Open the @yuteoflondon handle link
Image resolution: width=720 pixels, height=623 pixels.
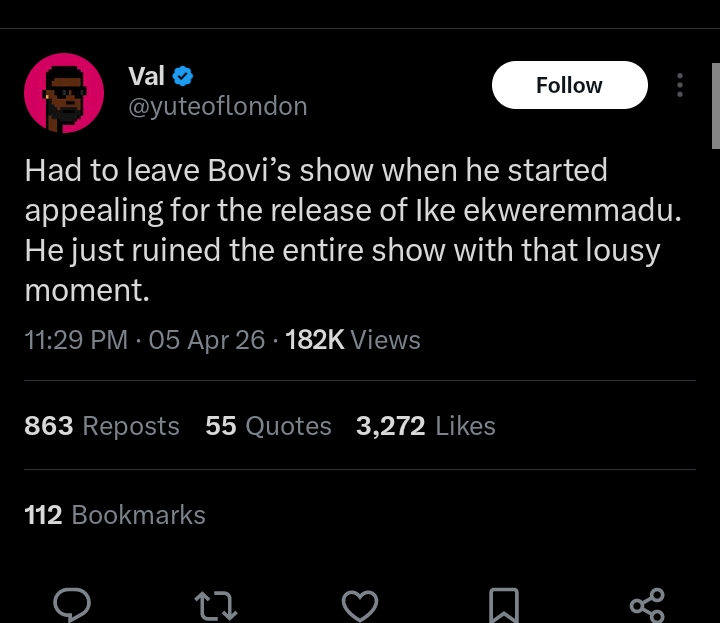[x=218, y=105]
